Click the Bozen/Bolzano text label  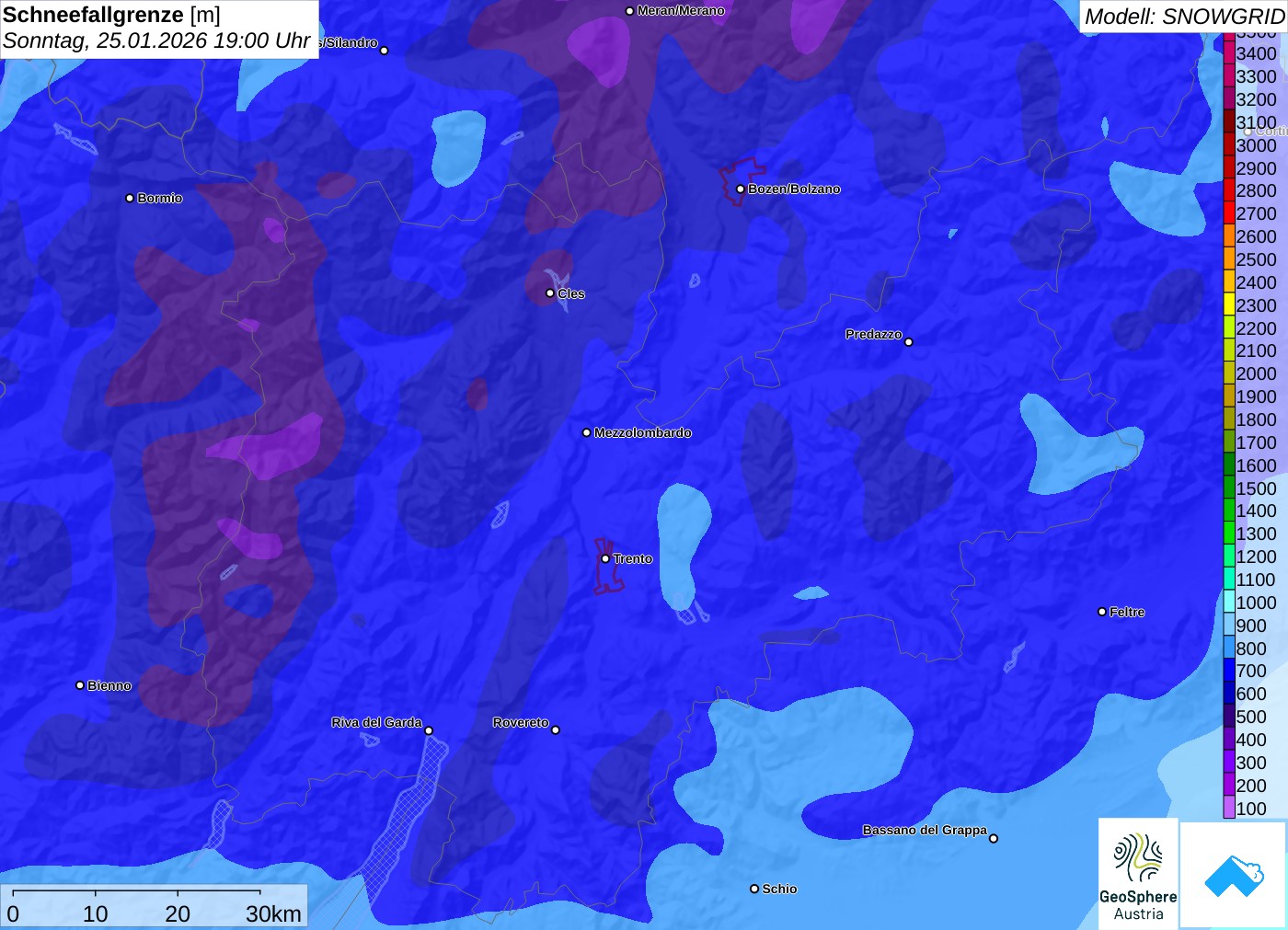coord(794,189)
